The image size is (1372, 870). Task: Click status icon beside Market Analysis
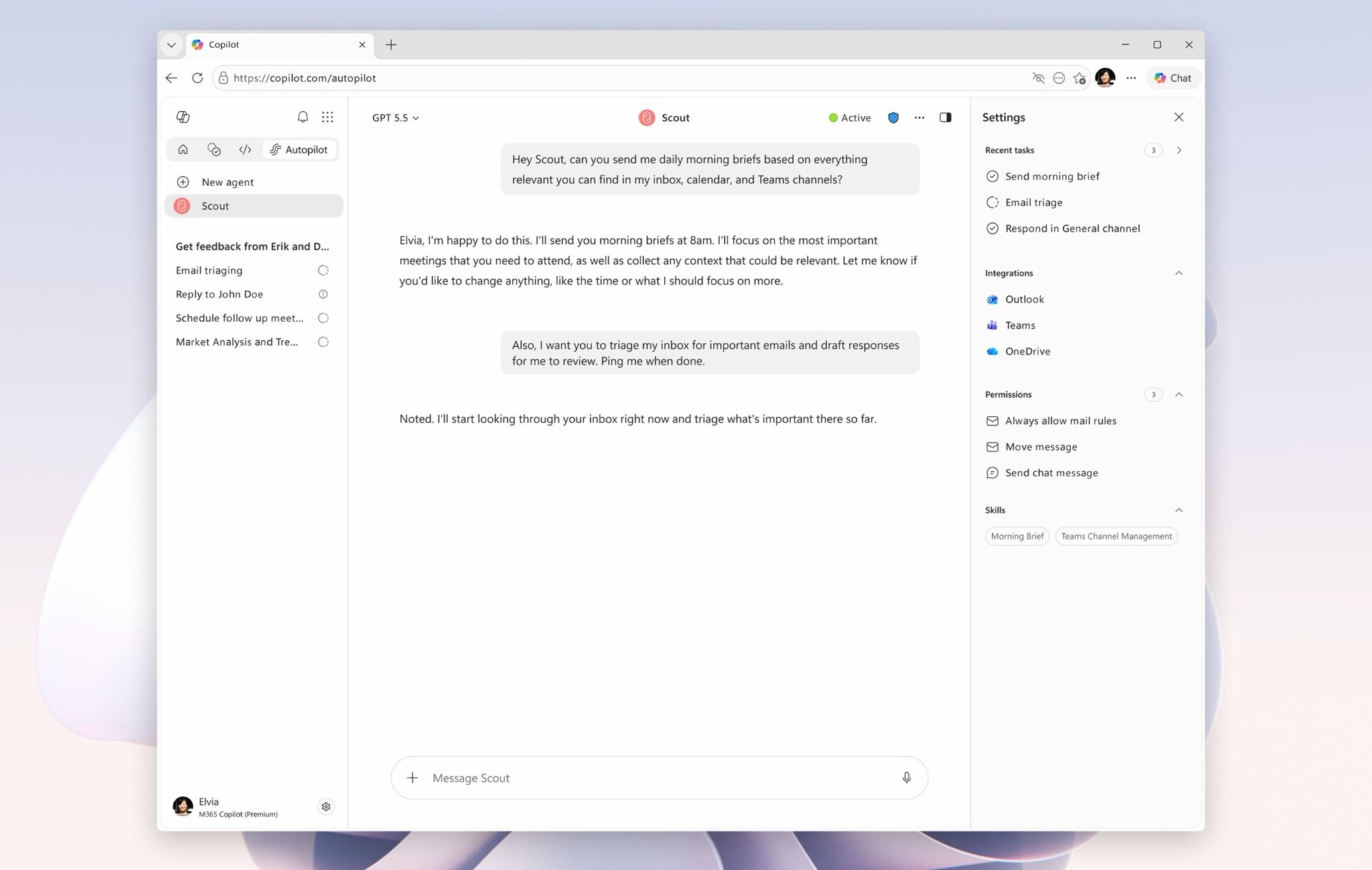[x=323, y=342]
